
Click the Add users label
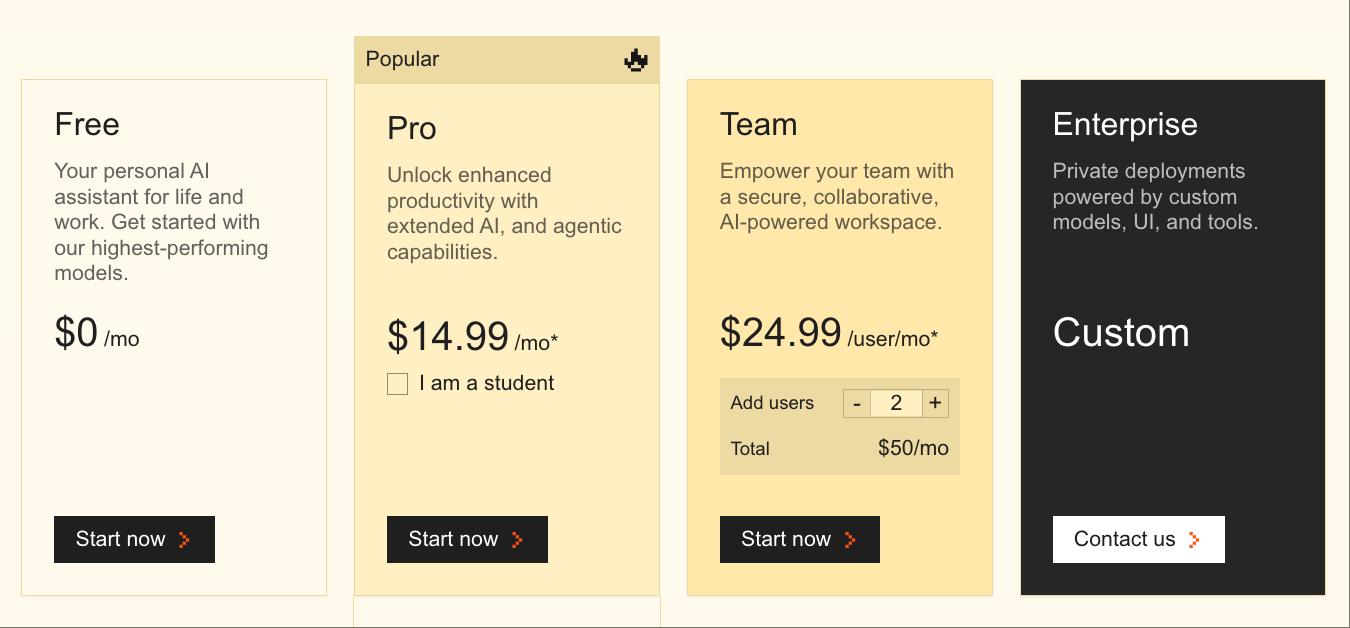pos(772,404)
